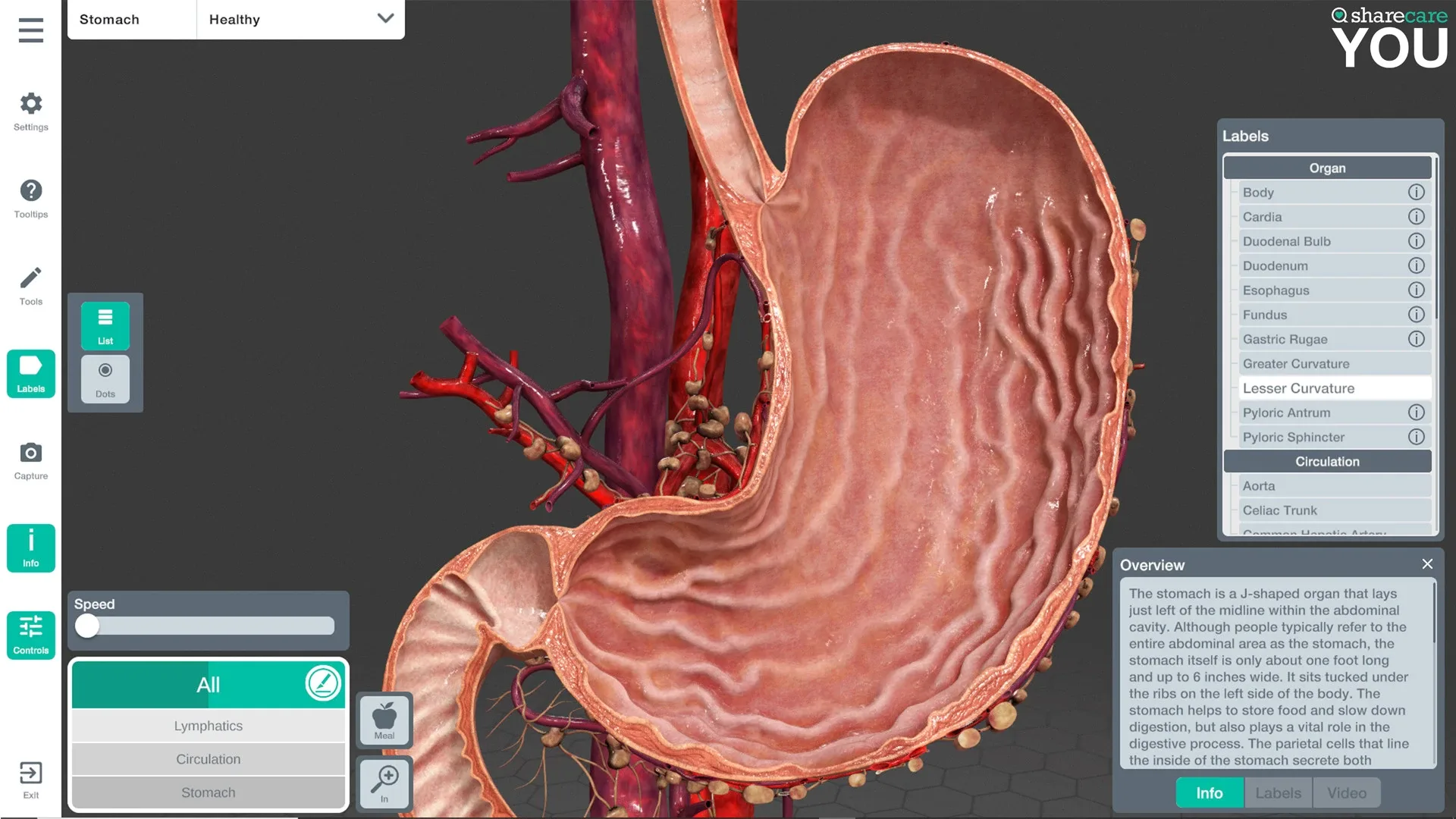Click the Exit icon

click(30, 773)
